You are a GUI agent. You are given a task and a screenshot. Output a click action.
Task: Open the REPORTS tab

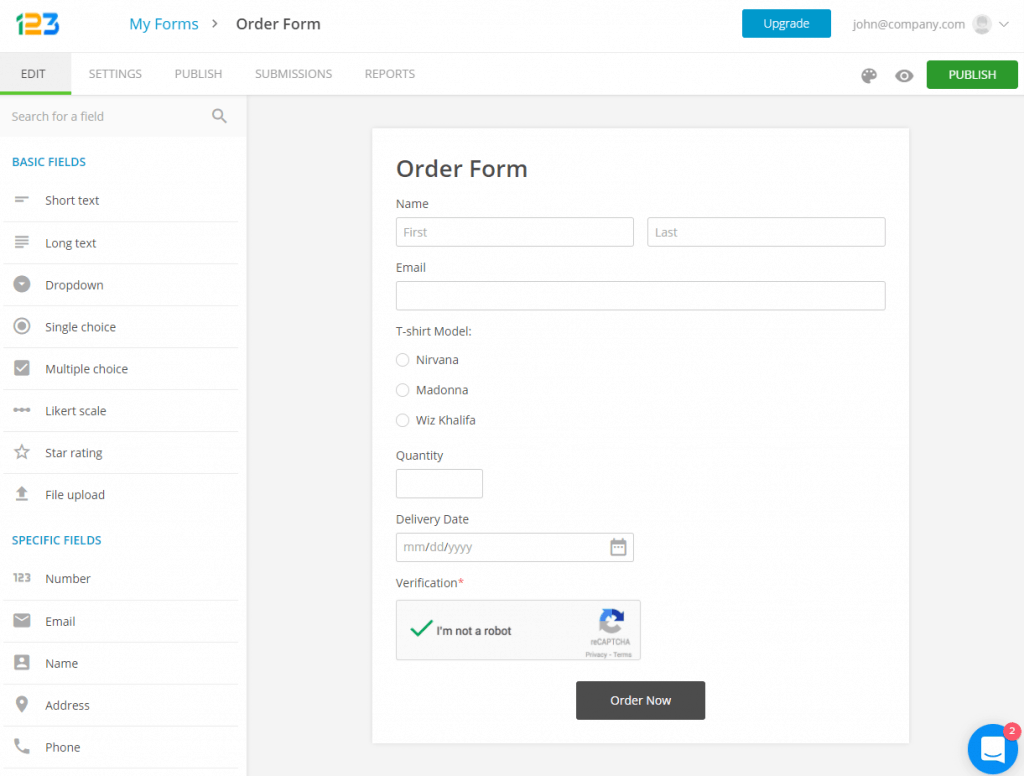390,74
